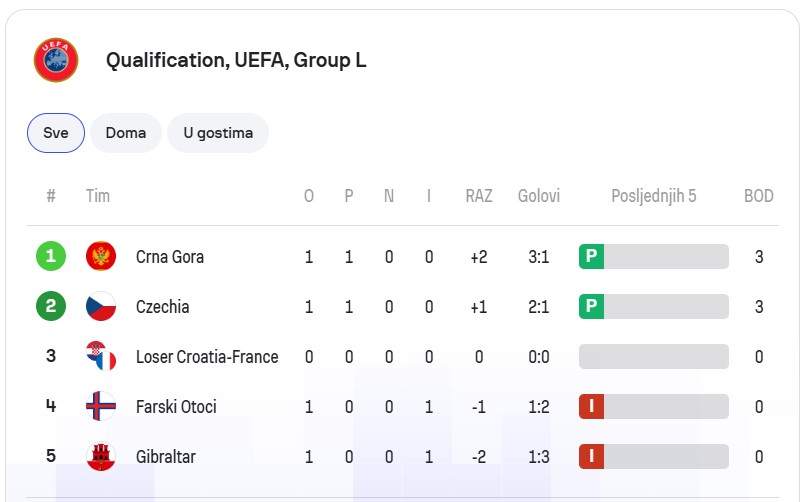Open the Gibraltar team link

166,457
